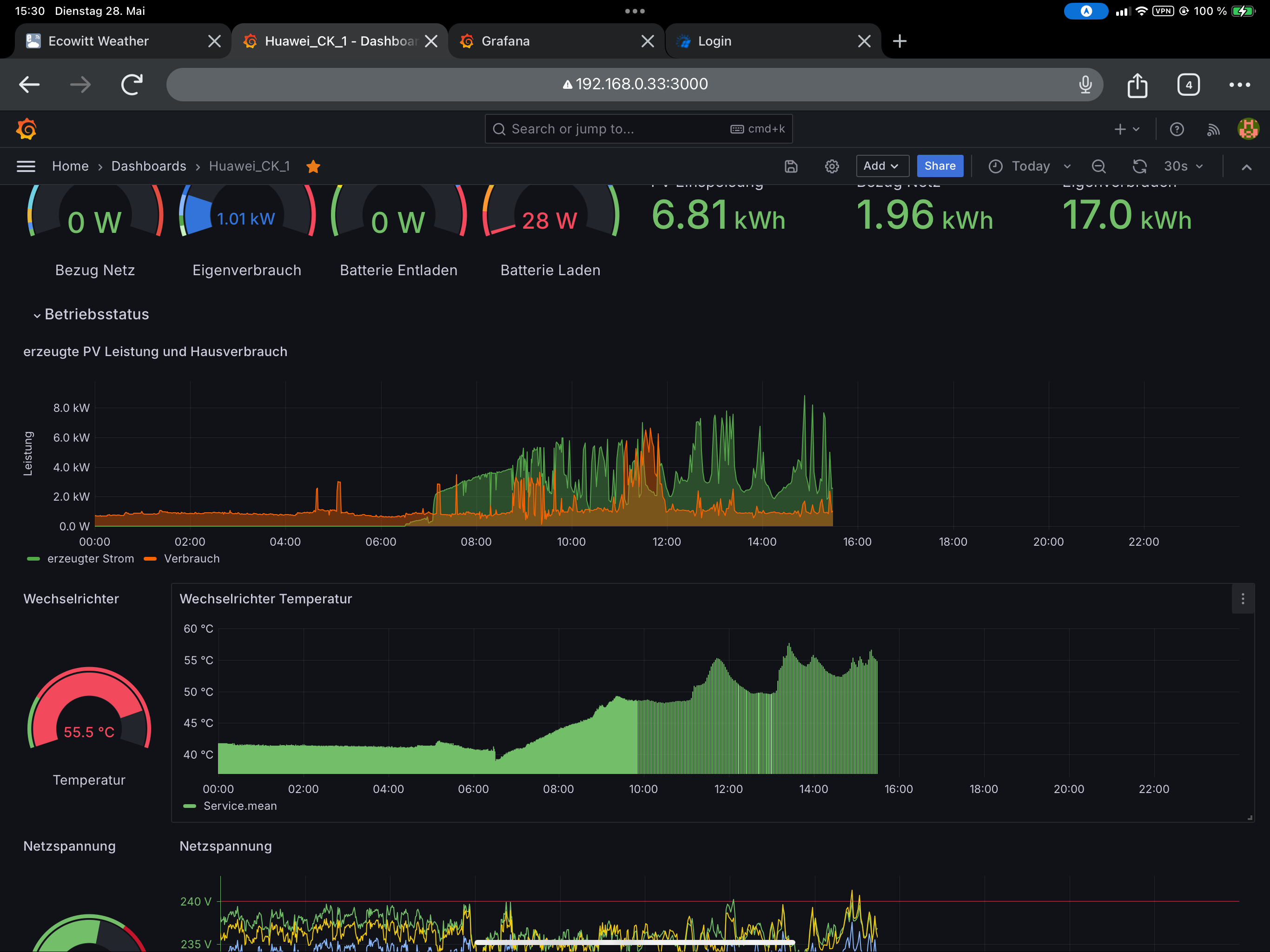
Task: Save dashboard using the disk icon
Action: [x=791, y=166]
